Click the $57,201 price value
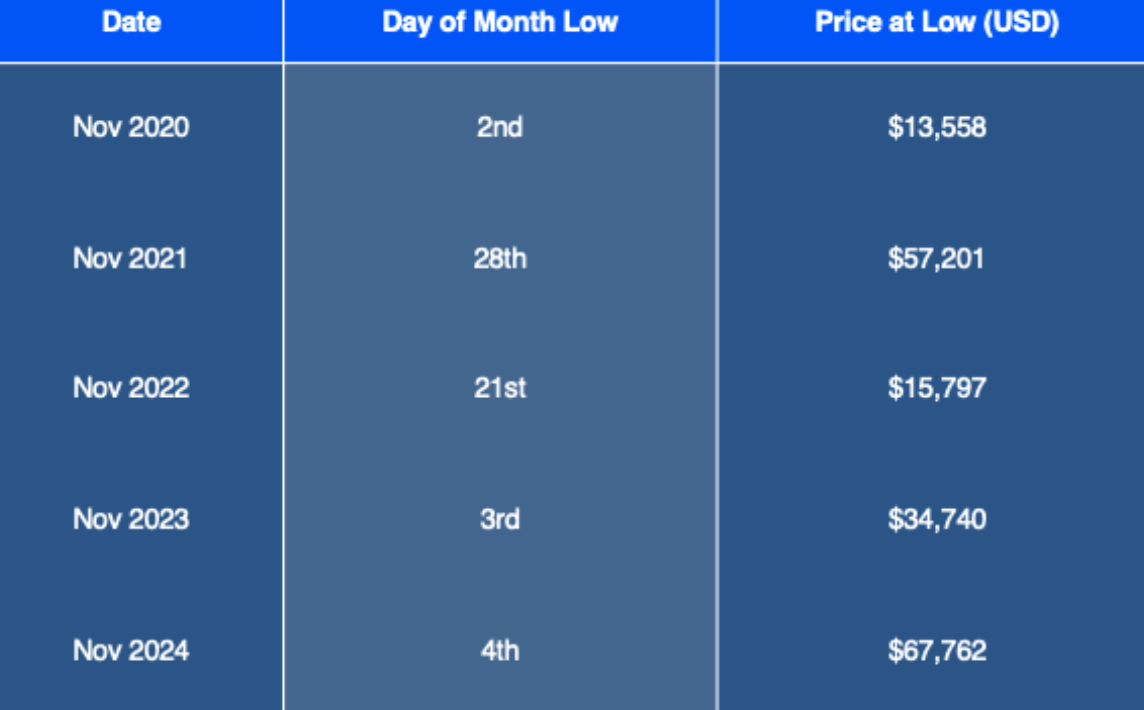This screenshot has width=1144, height=710. pyautogui.click(x=936, y=258)
